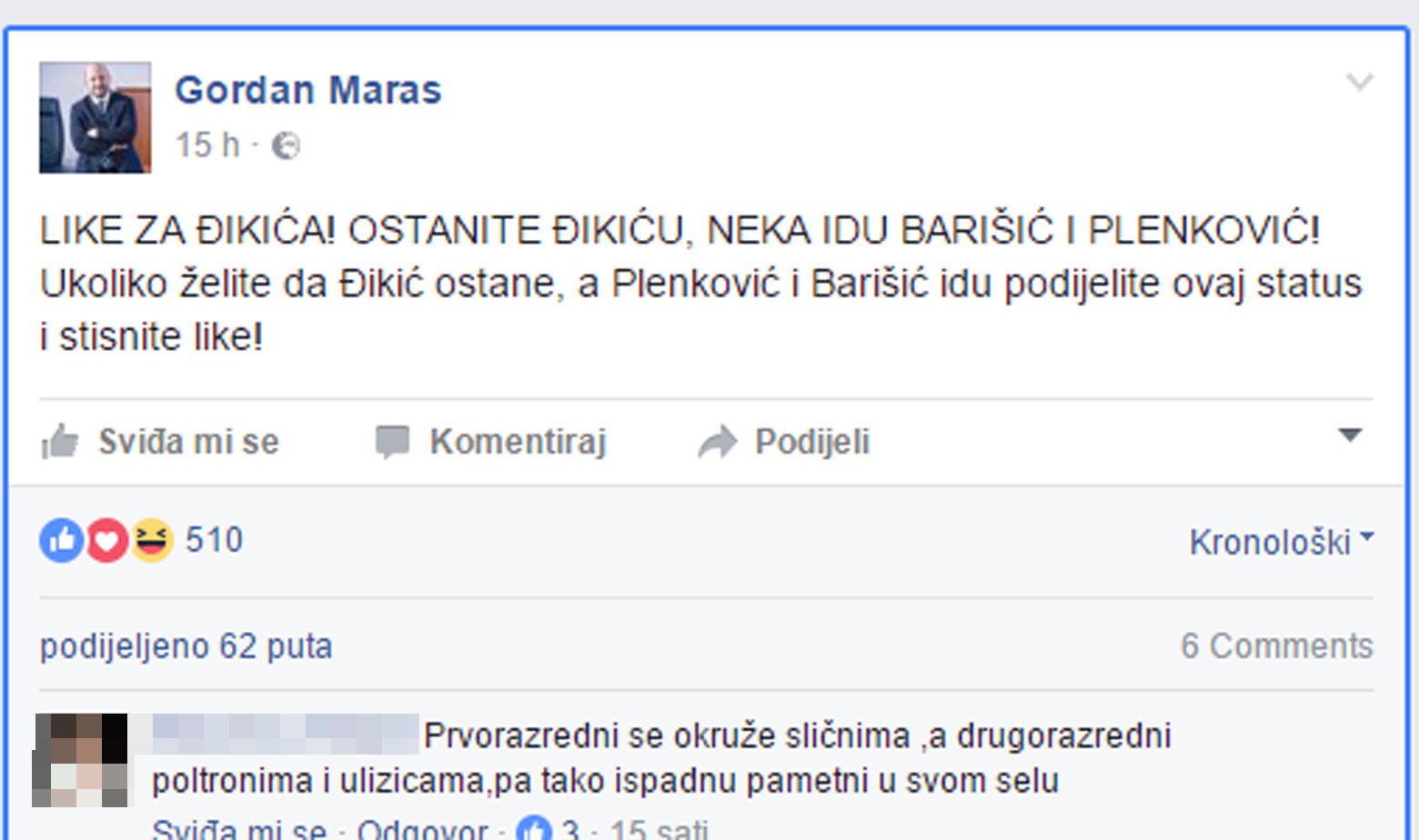This screenshot has height=840, width=1419.
Task: Click the small blue like icon beside comment count
Action: [535, 829]
